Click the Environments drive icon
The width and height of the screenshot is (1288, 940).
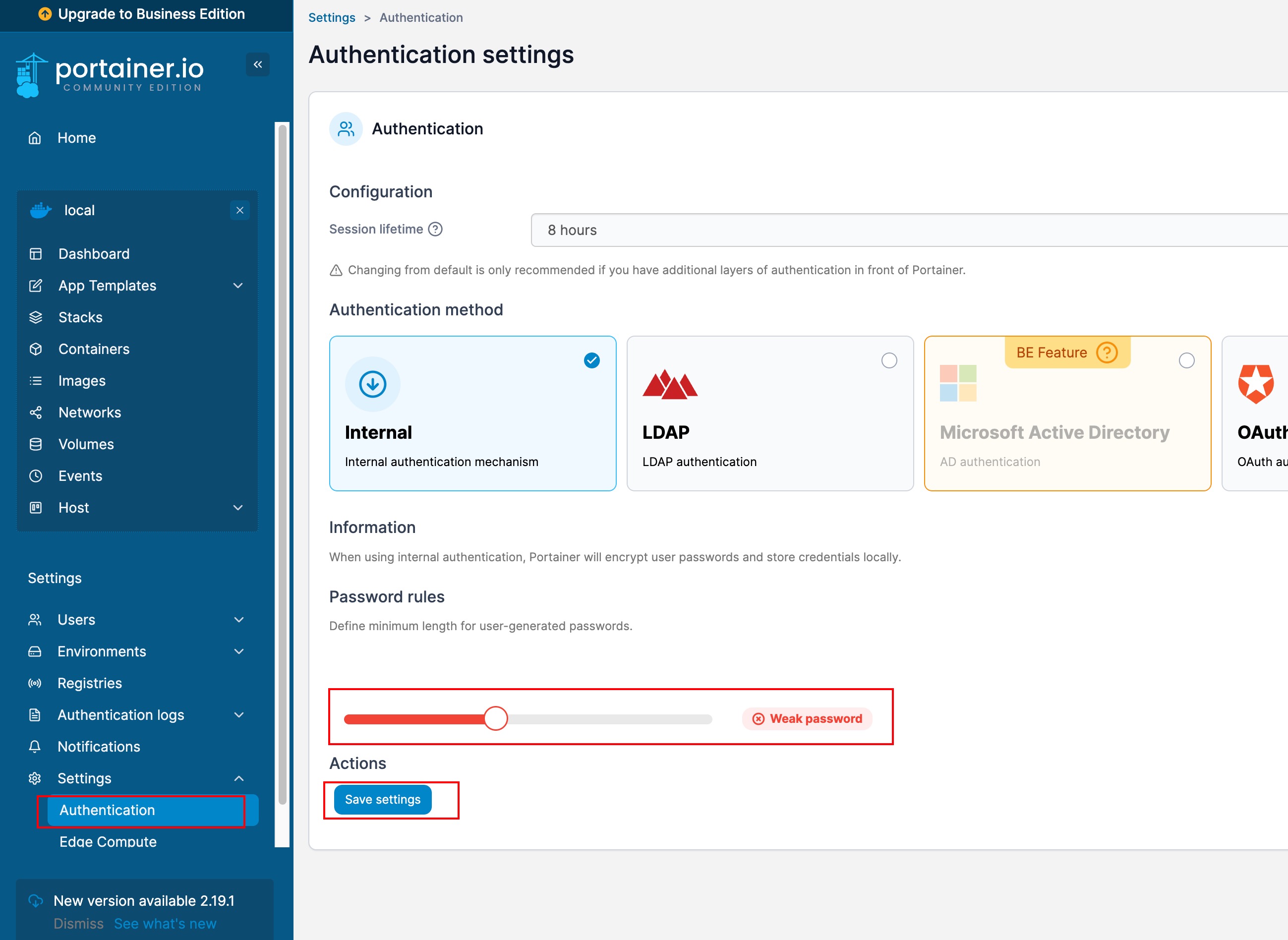click(x=35, y=651)
